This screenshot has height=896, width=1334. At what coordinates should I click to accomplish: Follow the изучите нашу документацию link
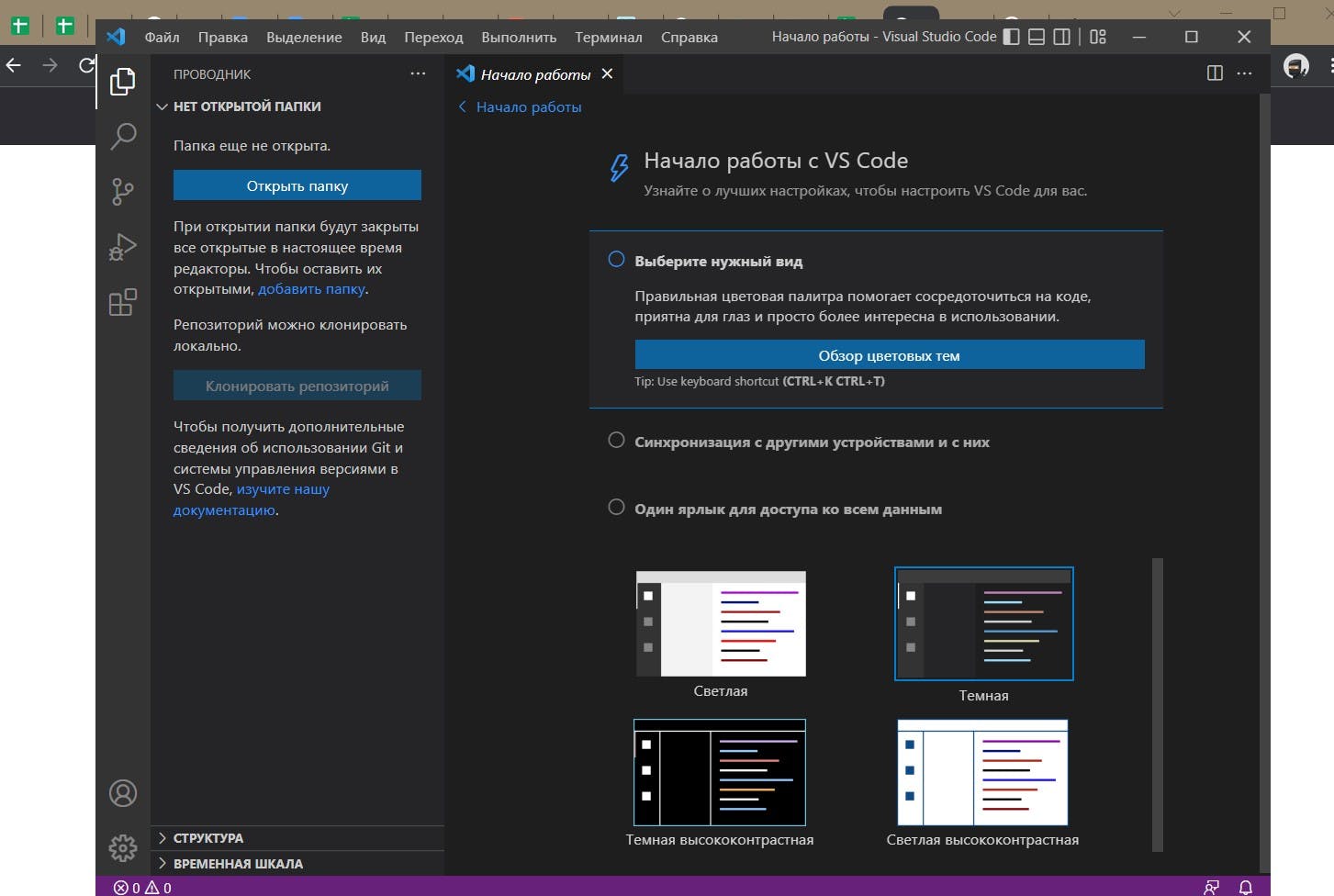coord(252,499)
